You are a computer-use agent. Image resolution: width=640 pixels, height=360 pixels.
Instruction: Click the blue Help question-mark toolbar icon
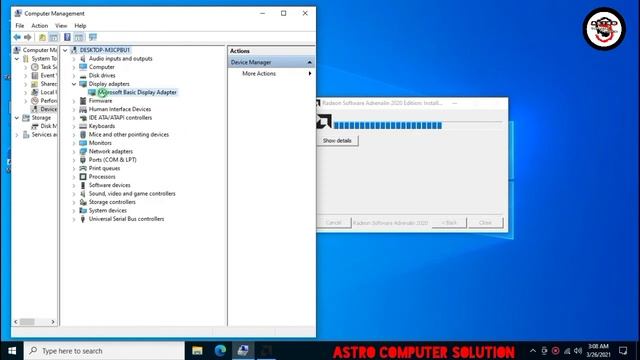(x=67, y=37)
